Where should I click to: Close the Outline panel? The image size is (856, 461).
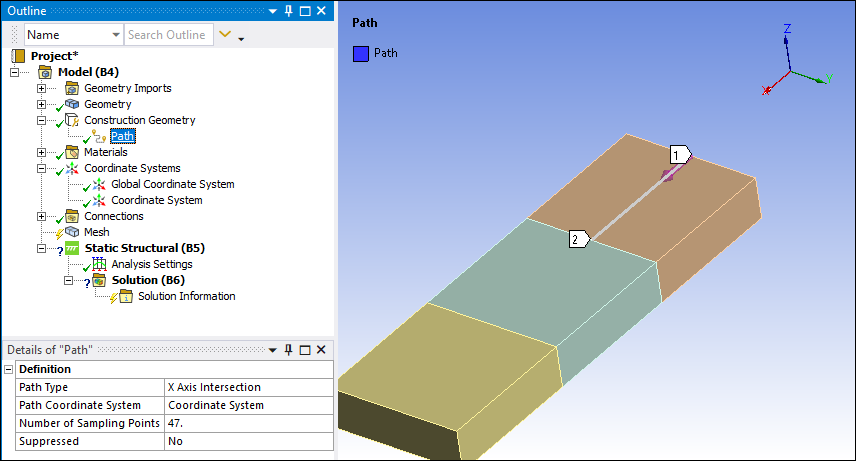(322, 11)
